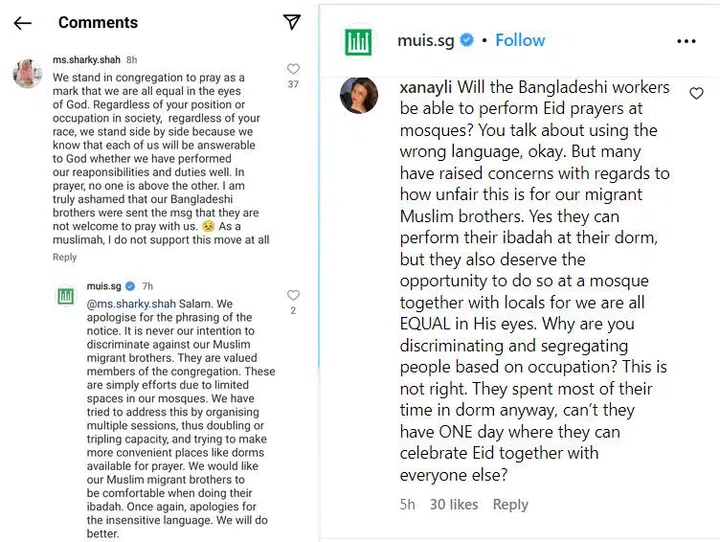Like ms.sharky.shah's comment with heart

pyautogui.click(x=293, y=69)
